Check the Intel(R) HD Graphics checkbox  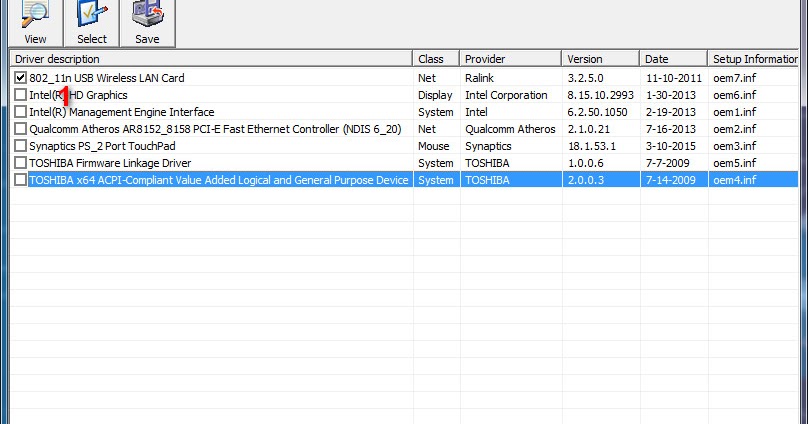(x=20, y=95)
